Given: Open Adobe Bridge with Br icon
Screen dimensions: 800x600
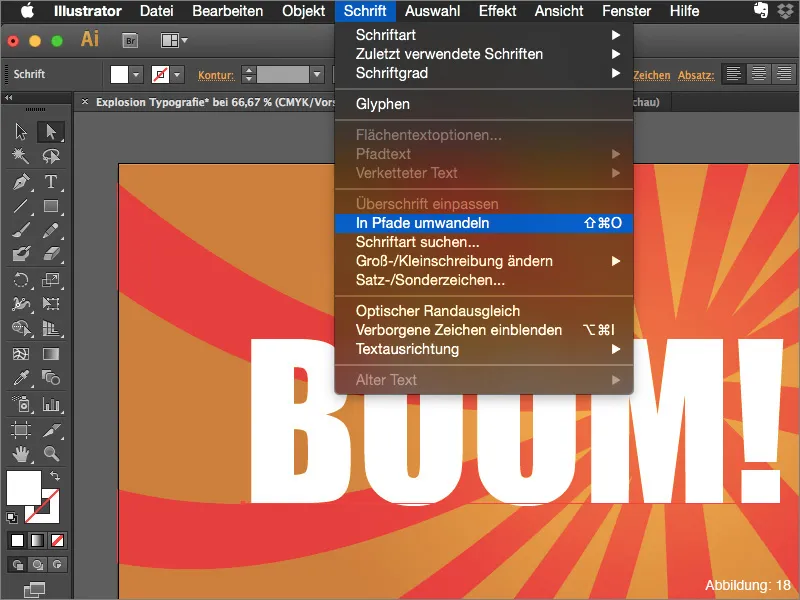Looking at the screenshot, I should (x=130, y=40).
